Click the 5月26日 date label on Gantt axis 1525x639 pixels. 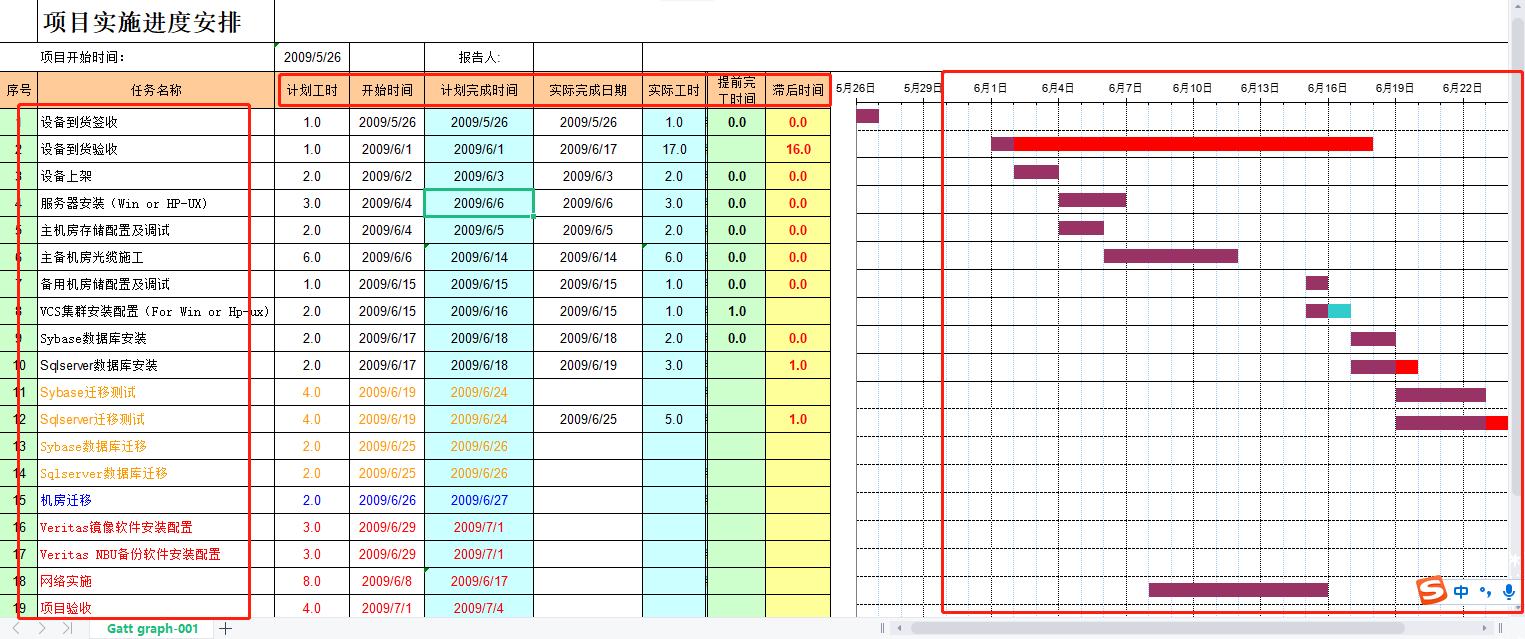pyautogui.click(x=855, y=88)
